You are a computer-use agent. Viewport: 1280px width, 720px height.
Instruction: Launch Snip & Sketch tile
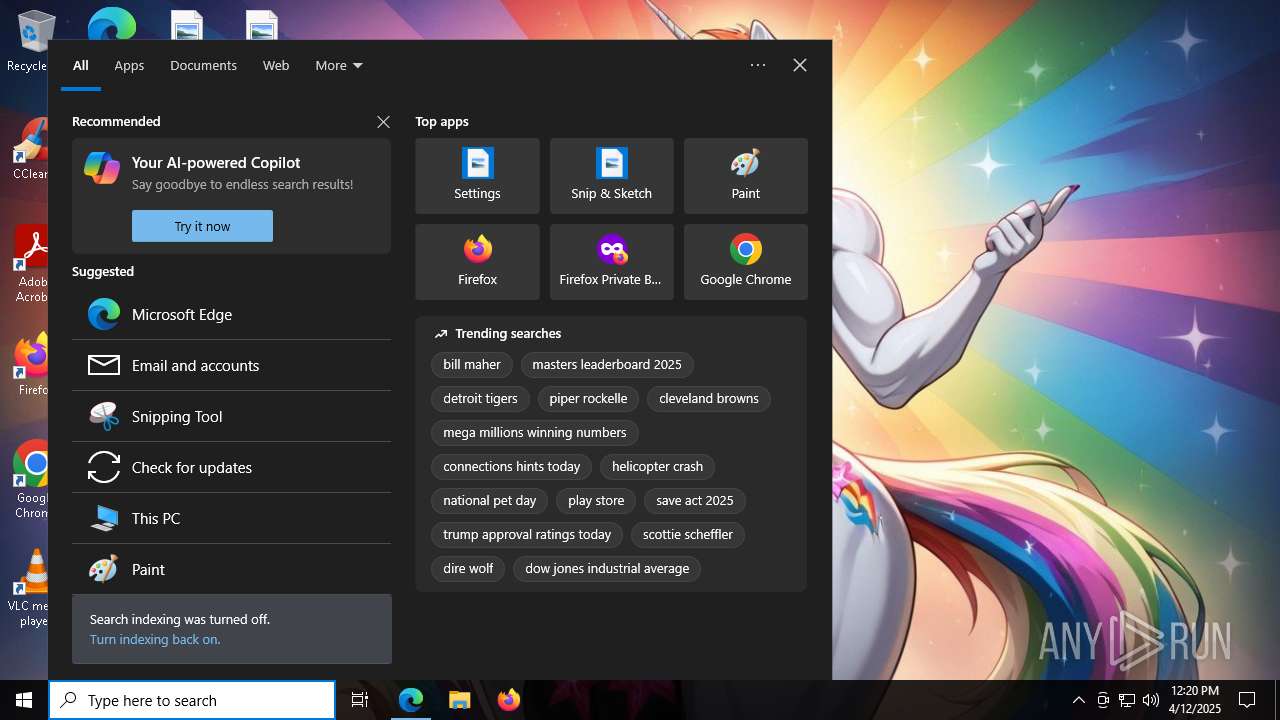(x=611, y=176)
